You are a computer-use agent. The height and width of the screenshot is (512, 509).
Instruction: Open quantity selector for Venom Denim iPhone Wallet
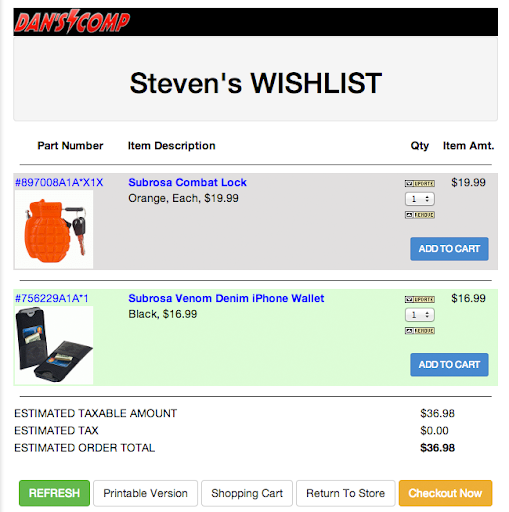[420, 315]
